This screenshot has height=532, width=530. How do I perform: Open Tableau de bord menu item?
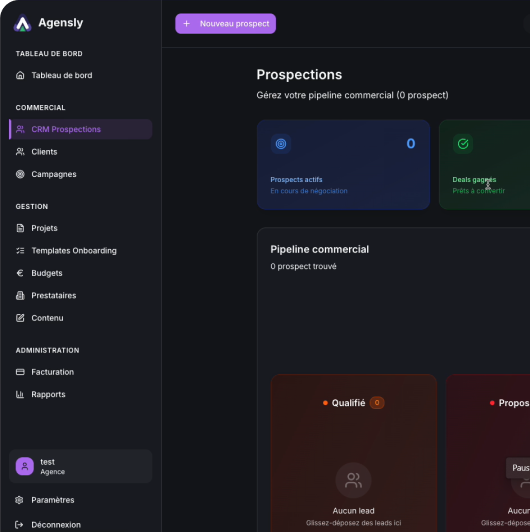click(x=80, y=75)
